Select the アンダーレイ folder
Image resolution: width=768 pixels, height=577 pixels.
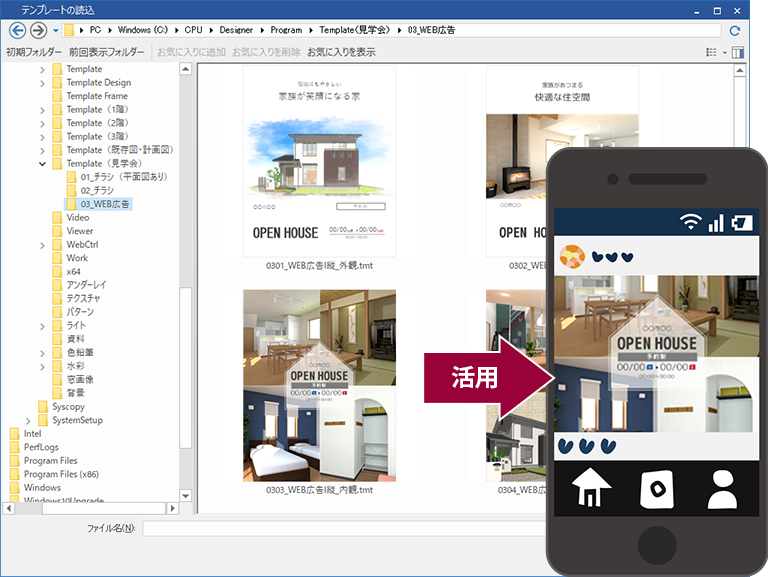79,285
